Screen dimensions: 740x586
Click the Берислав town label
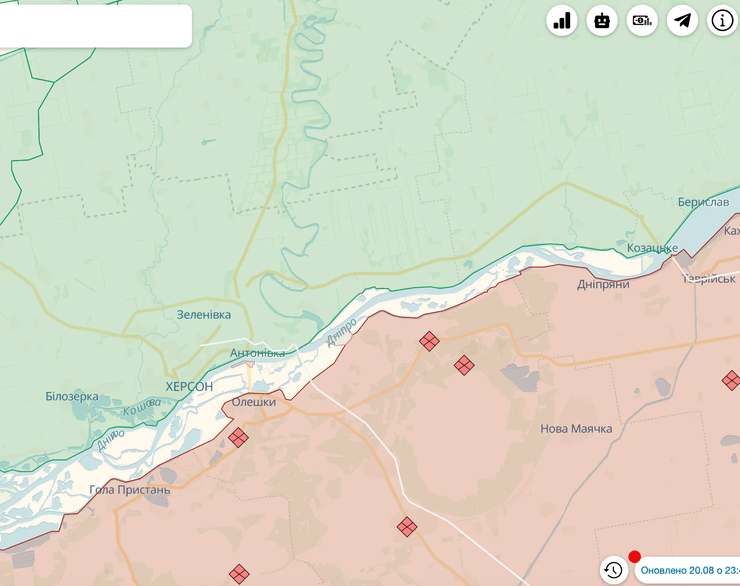pyautogui.click(x=703, y=202)
